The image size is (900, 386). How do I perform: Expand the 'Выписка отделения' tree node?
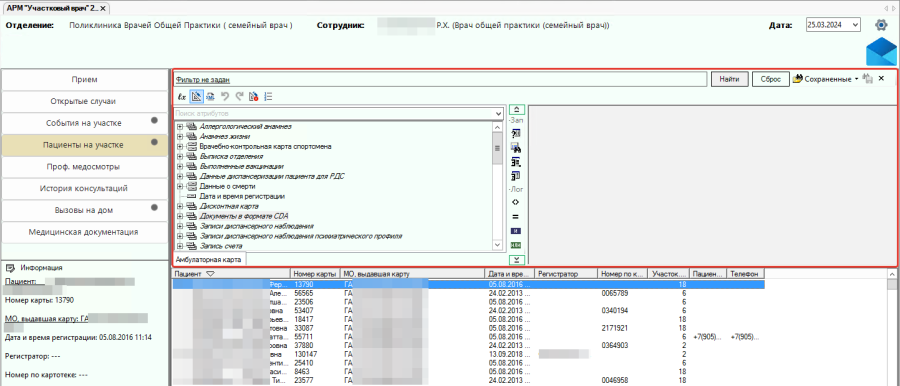pos(180,156)
